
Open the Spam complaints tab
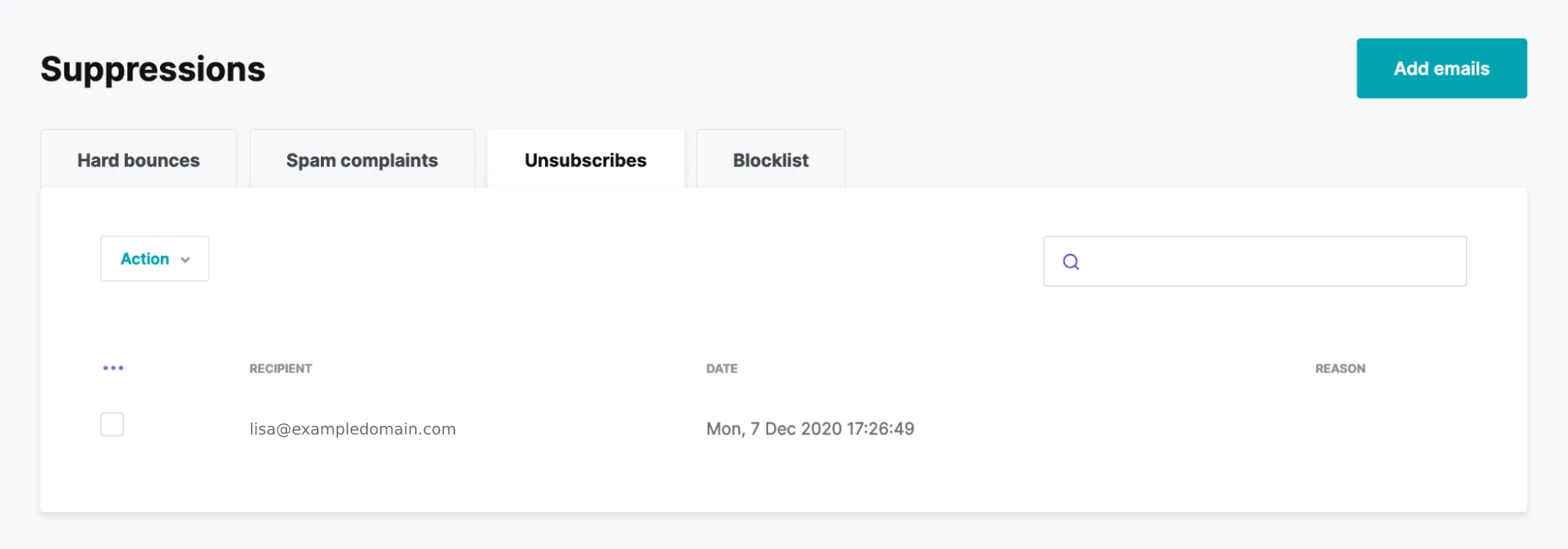[x=362, y=160]
